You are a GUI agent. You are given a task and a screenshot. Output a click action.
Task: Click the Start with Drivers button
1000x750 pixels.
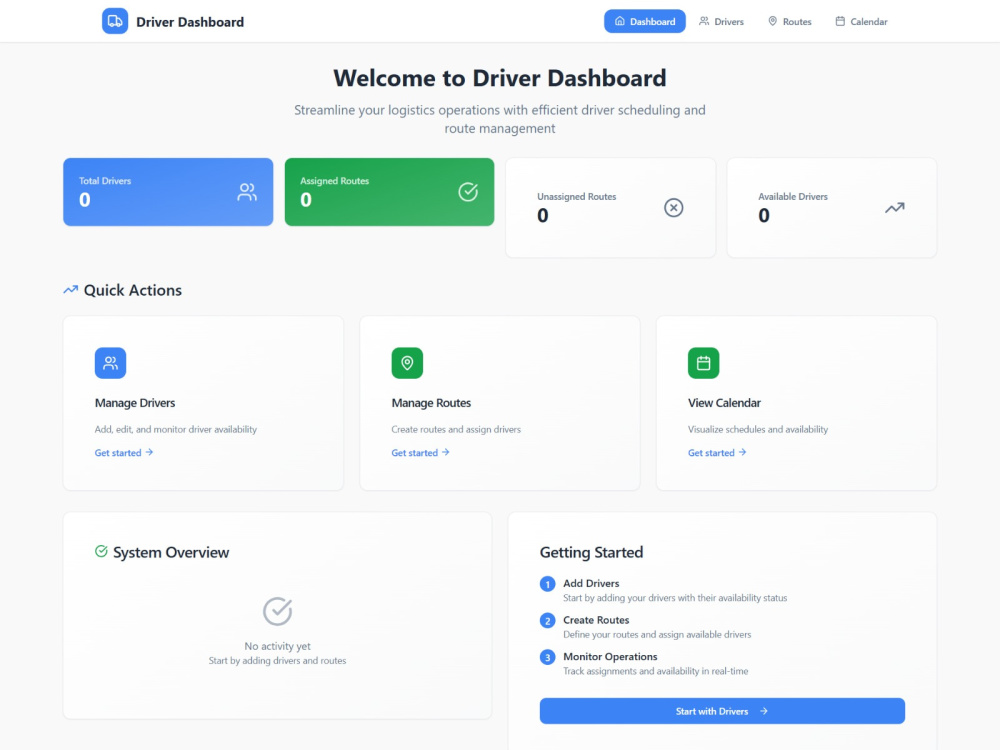[x=722, y=711]
